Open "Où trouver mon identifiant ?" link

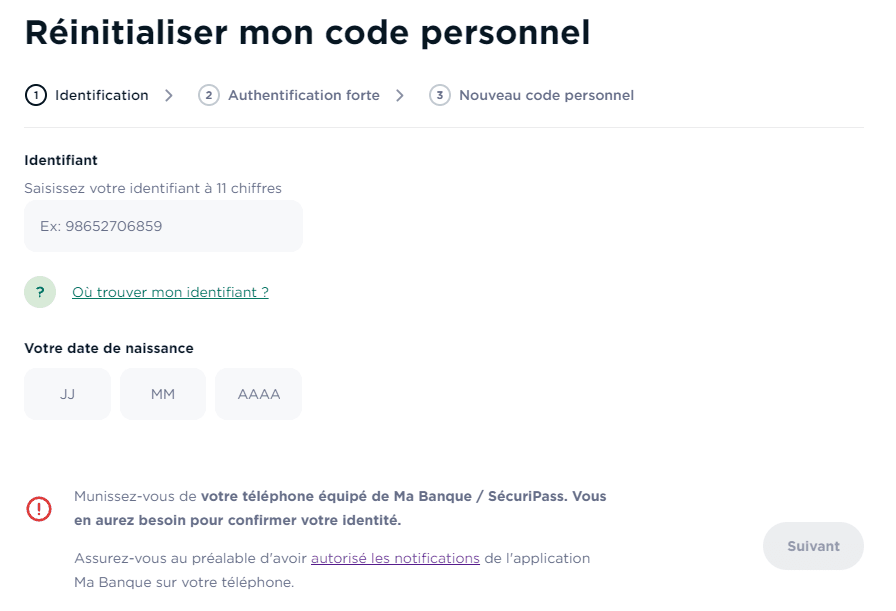pos(170,292)
